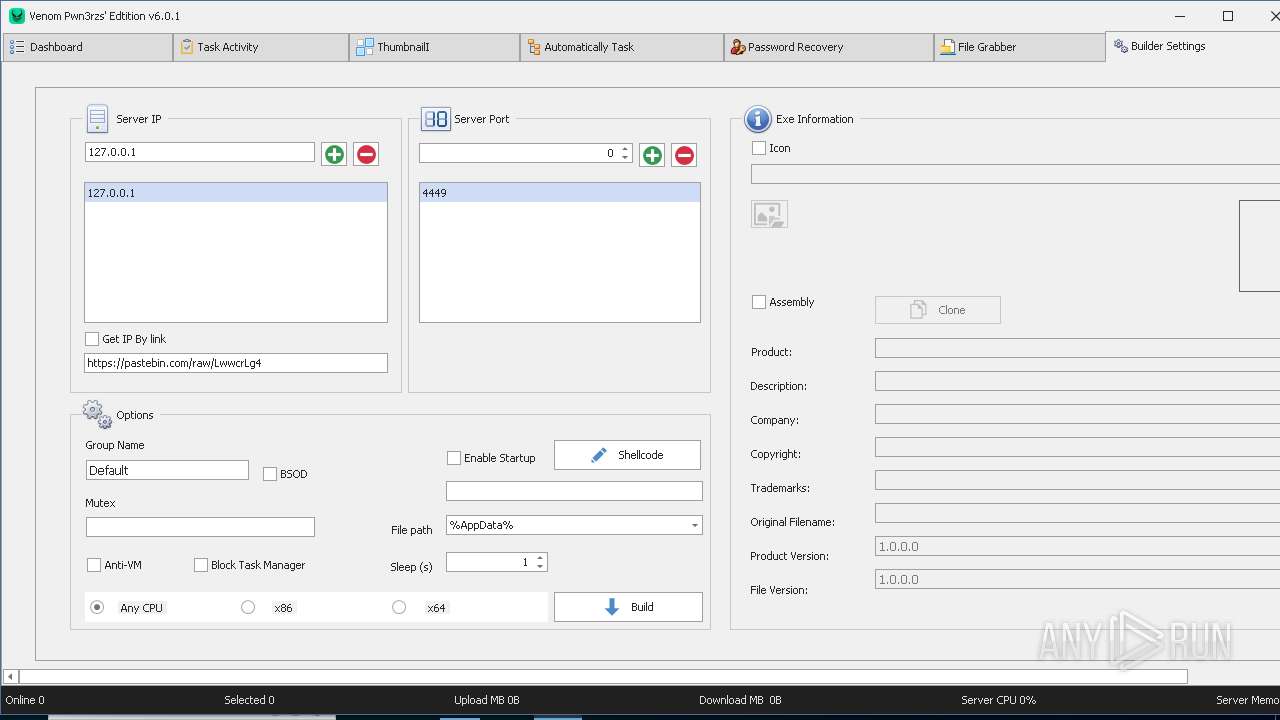Click the File Version field

click(1077, 579)
